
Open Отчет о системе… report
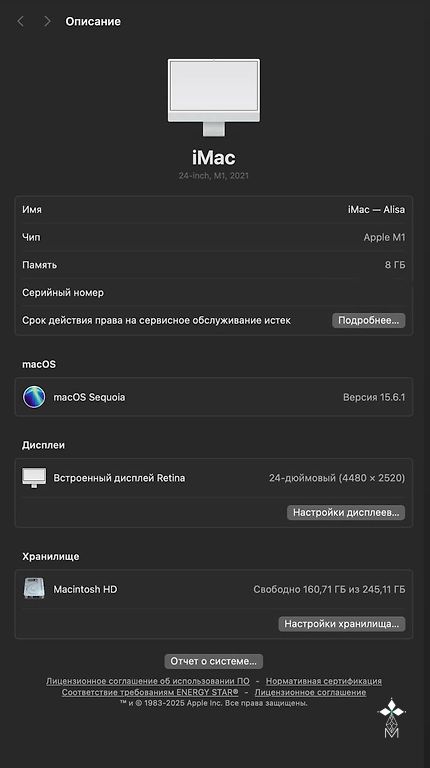coord(214,661)
